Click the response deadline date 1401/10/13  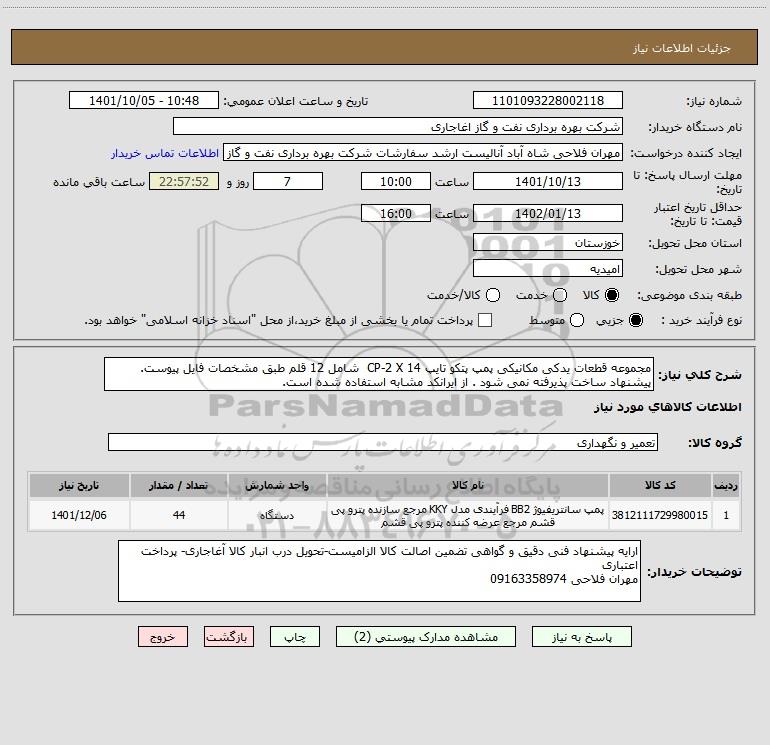pos(548,181)
